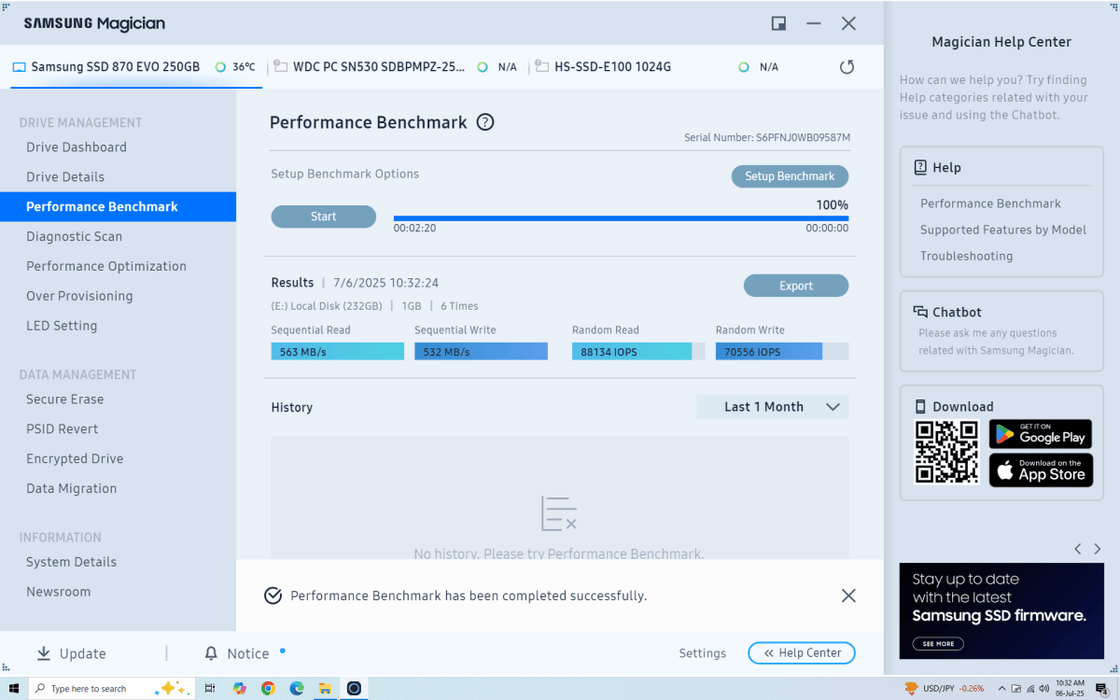The image size is (1120, 700).
Task: Click the Google Play download badge
Action: click(1040, 434)
